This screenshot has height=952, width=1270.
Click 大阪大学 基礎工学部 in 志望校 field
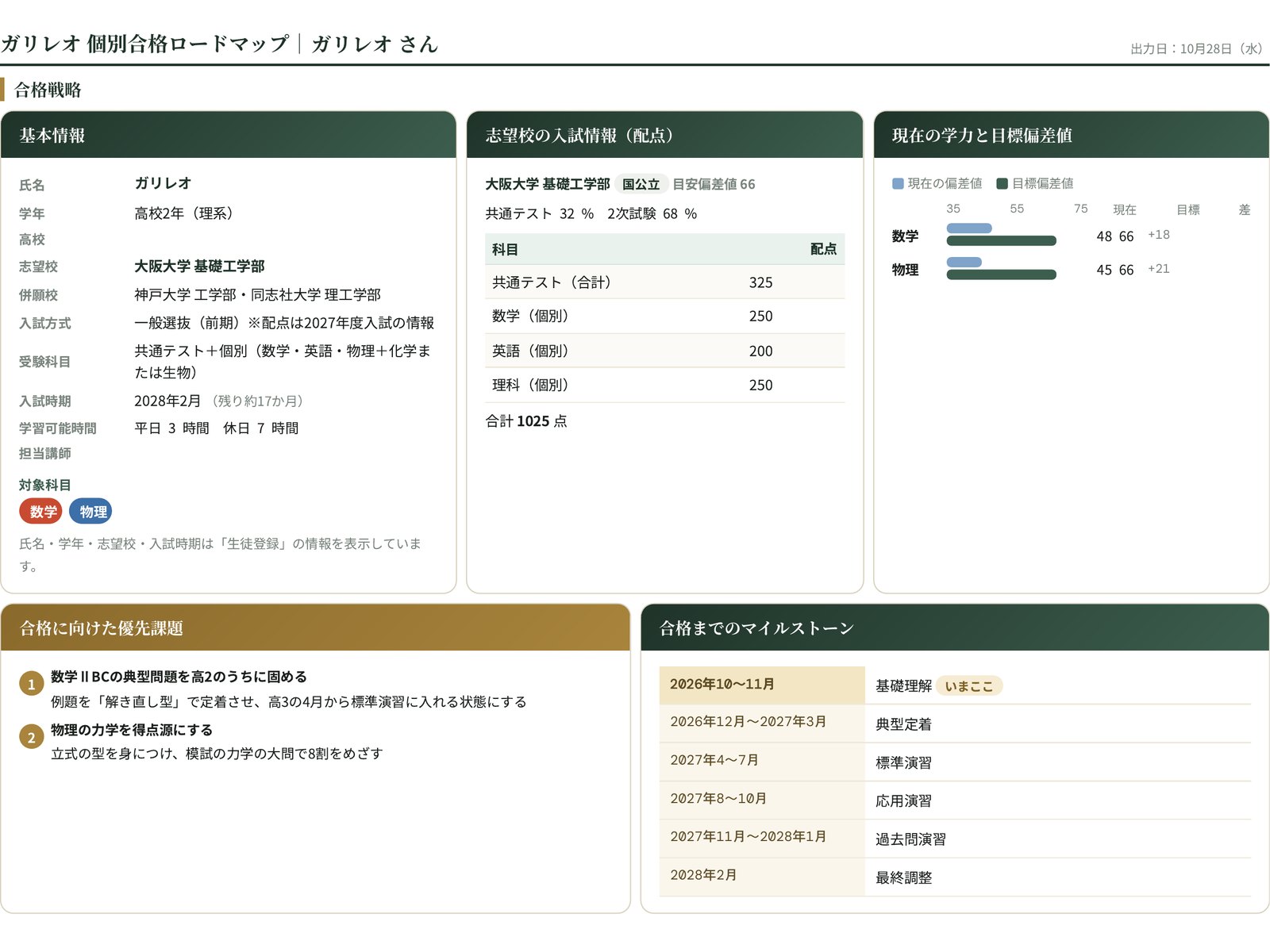pyautogui.click(x=199, y=266)
